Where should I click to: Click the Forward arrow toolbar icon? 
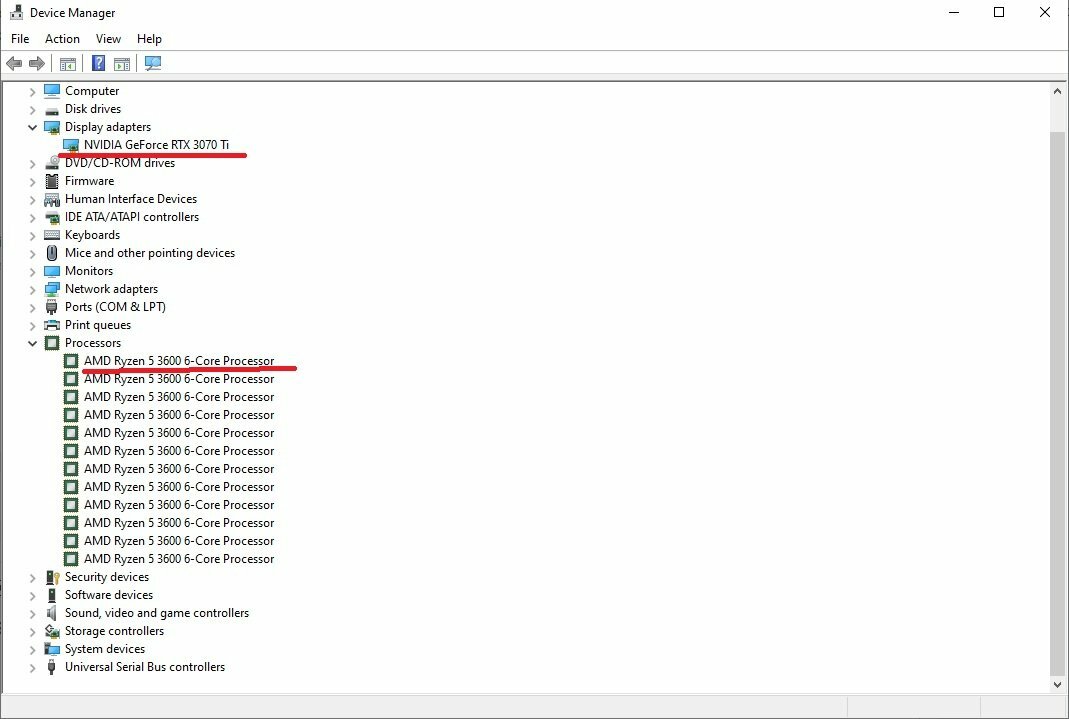(37, 63)
